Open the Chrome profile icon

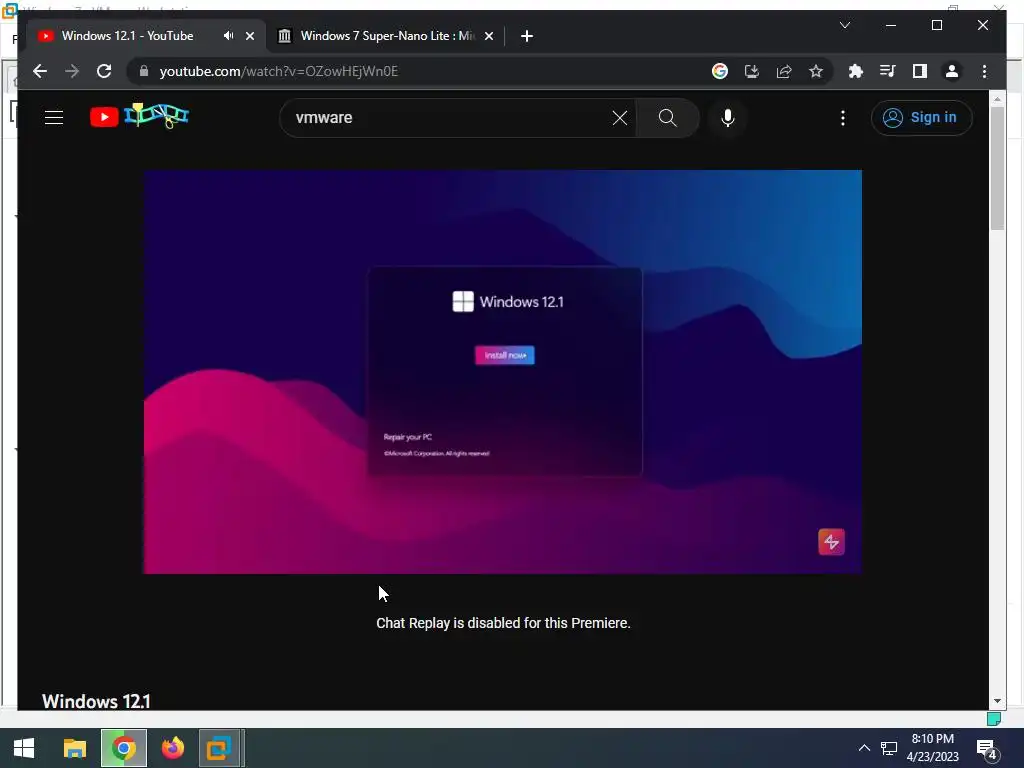pyautogui.click(x=952, y=71)
